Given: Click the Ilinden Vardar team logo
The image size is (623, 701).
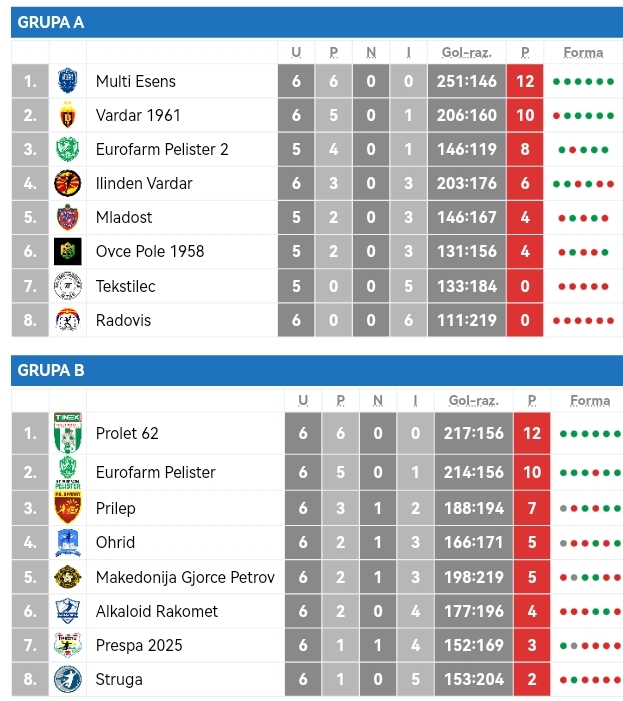Looking at the screenshot, I should 67,183.
